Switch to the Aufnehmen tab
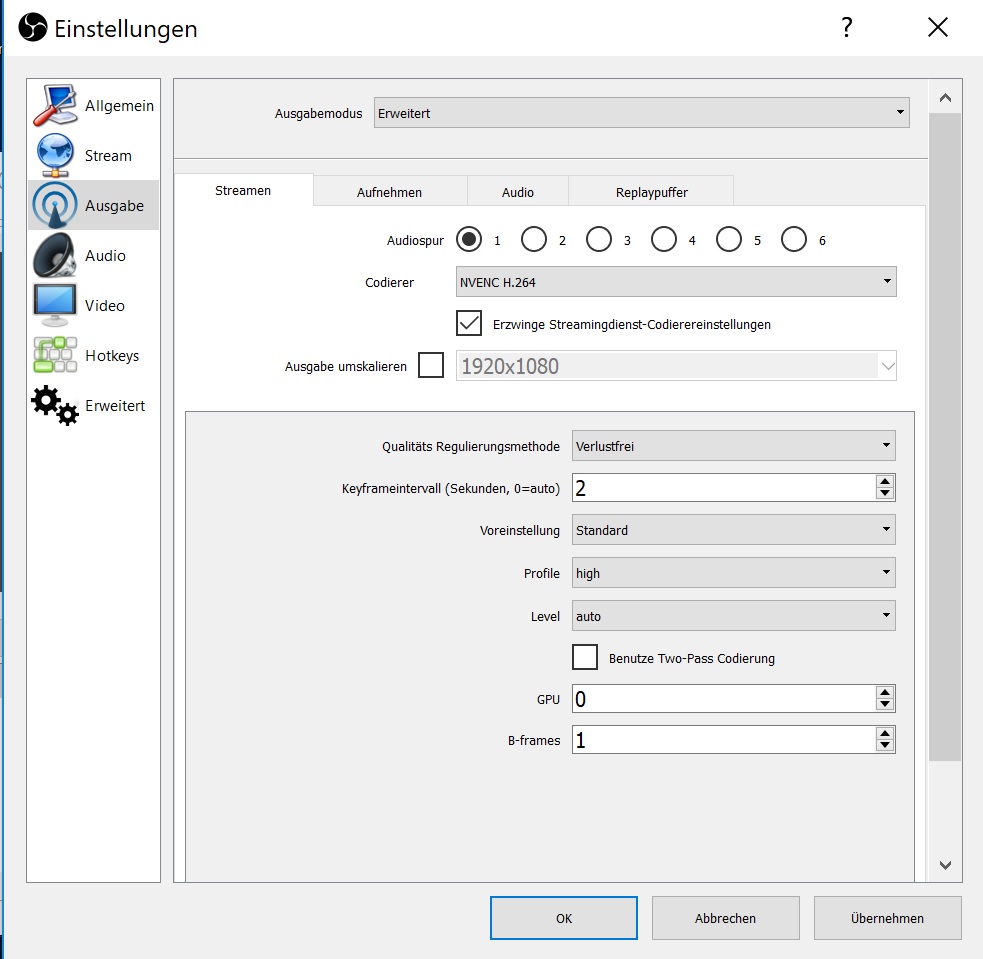 (389, 192)
